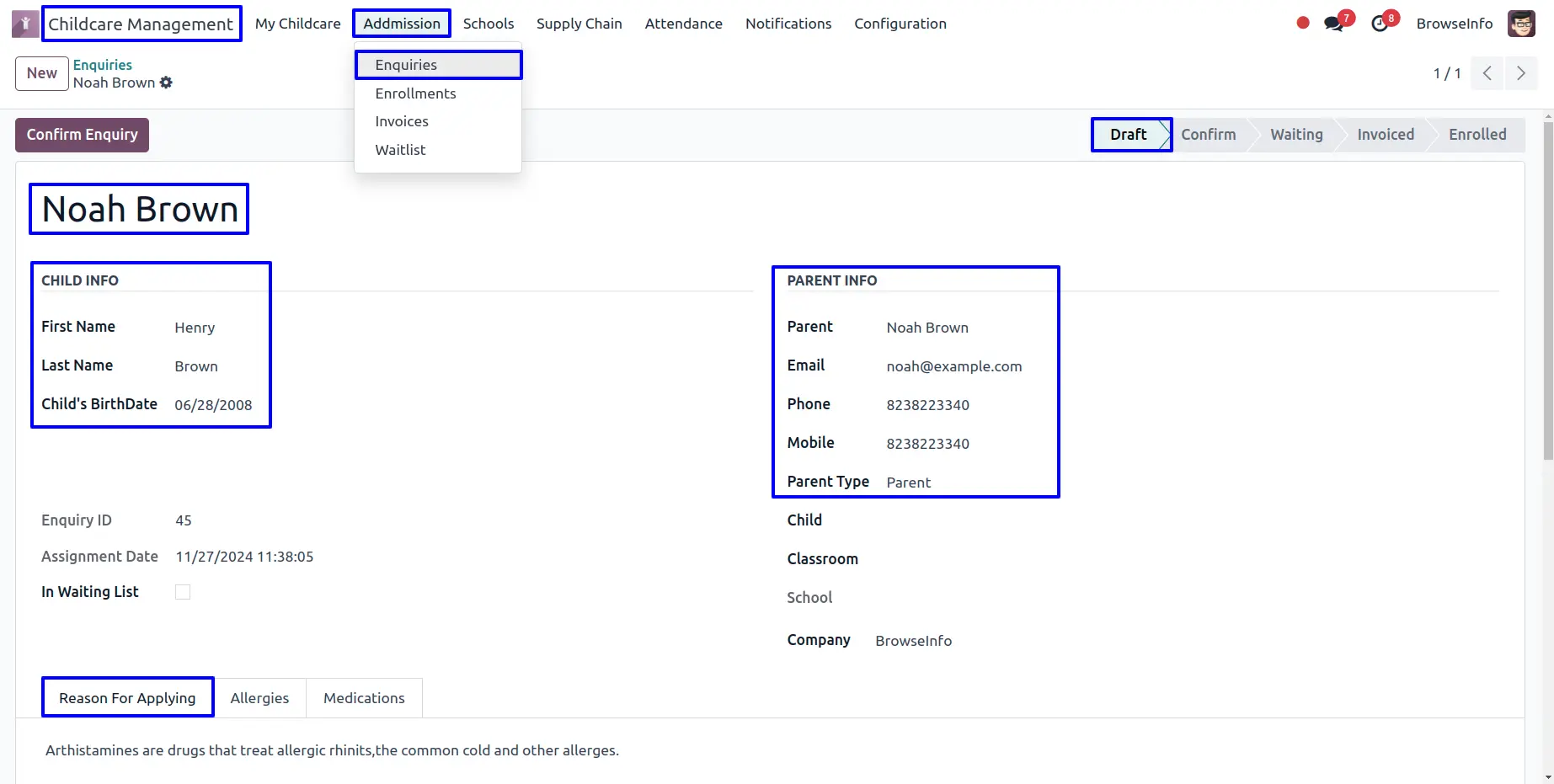Select Waitlist from the Addmission menu
Screen dimensions: 1554x784
pos(400,150)
